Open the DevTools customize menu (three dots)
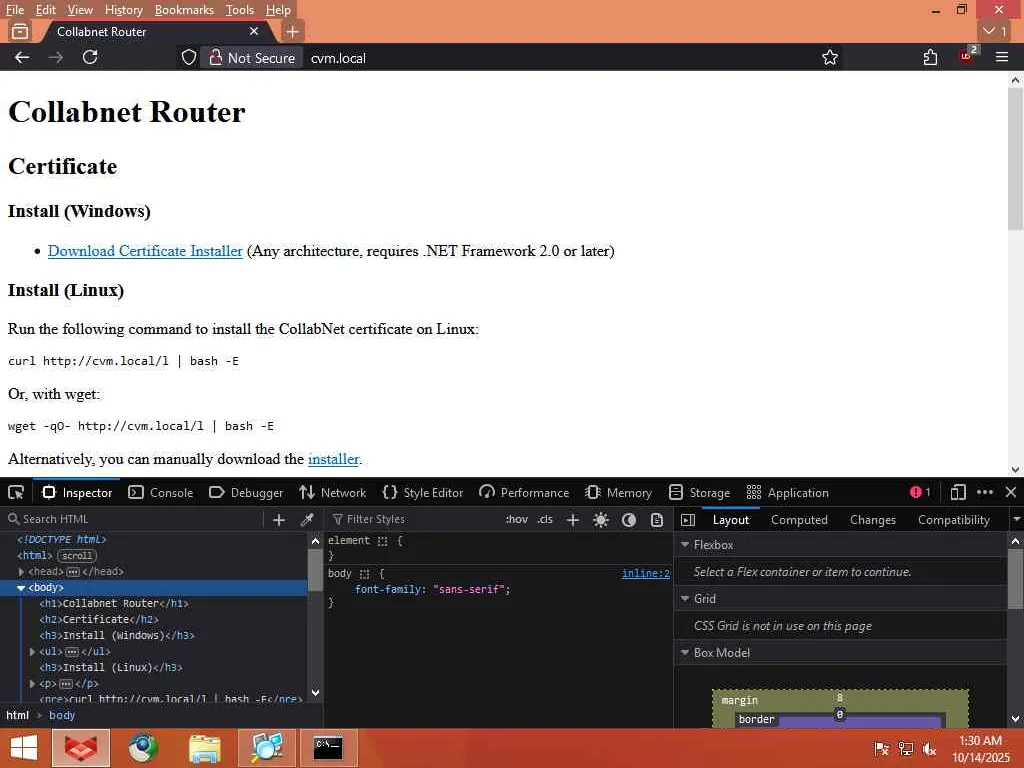The width and height of the screenshot is (1024, 768). click(x=985, y=492)
